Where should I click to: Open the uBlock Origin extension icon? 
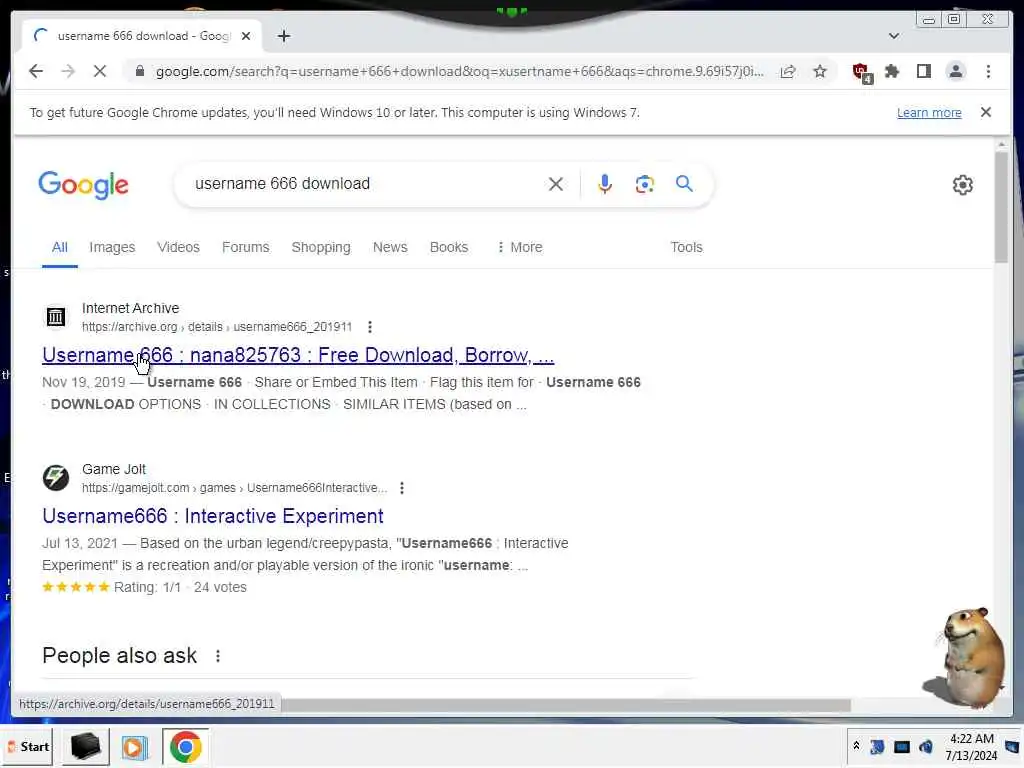(x=862, y=72)
